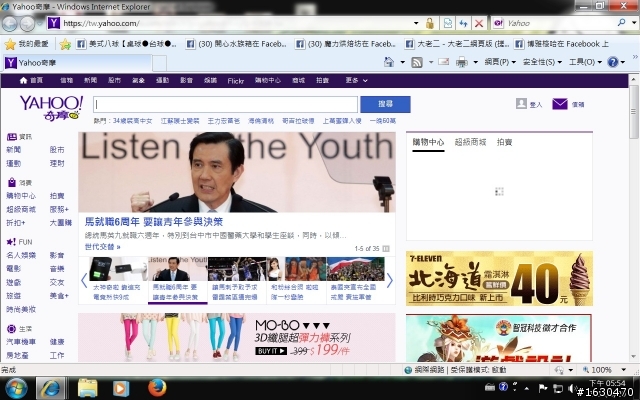Click the IE back navigation arrow
Screen dimensions: 640x400
[x=10, y=24]
